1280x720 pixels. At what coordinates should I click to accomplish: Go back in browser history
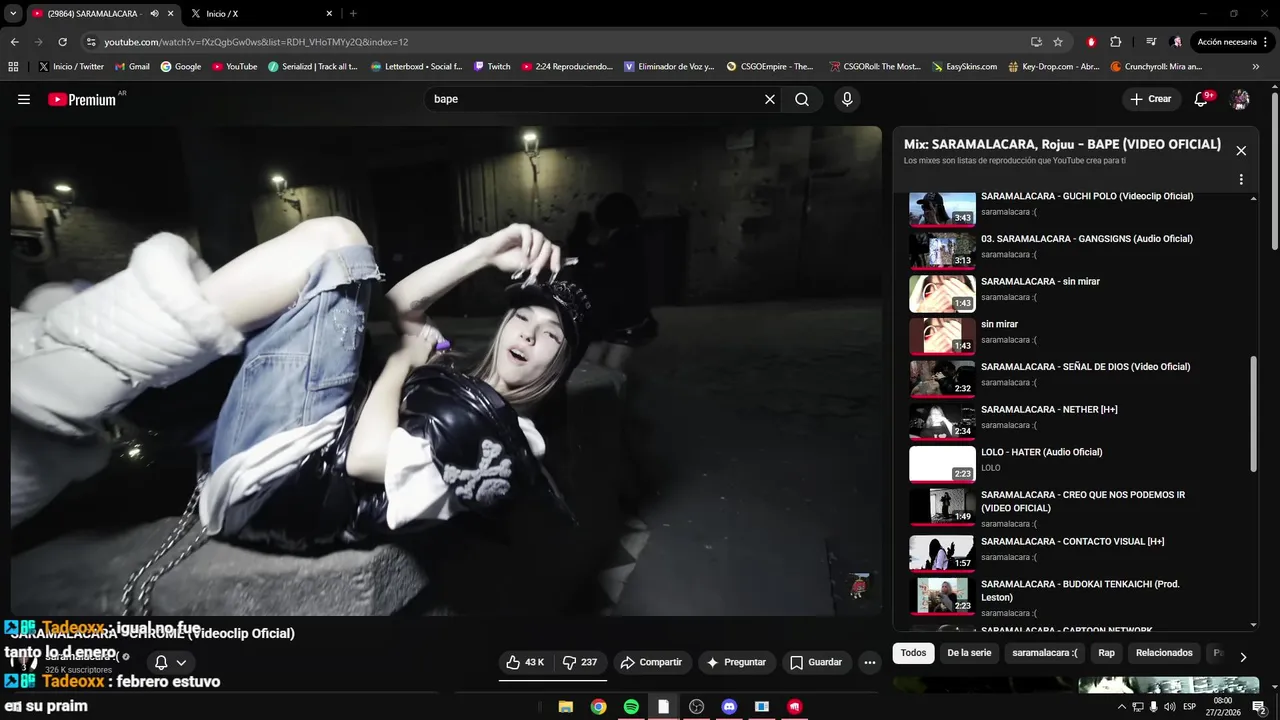click(15, 42)
